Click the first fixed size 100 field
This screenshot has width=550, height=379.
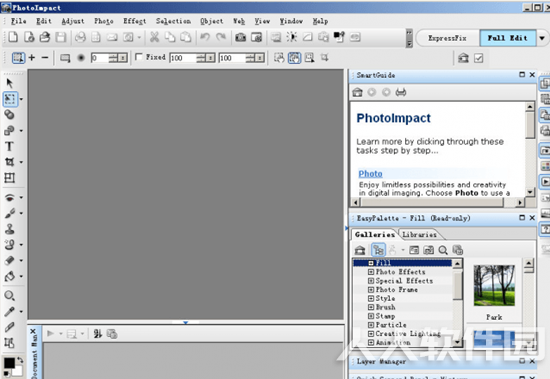coord(183,58)
